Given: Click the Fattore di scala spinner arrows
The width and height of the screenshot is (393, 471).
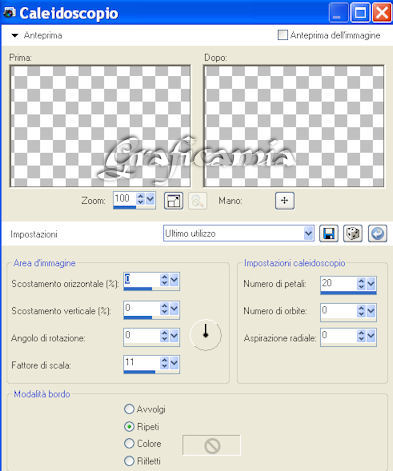Looking at the screenshot, I should (x=164, y=363).
